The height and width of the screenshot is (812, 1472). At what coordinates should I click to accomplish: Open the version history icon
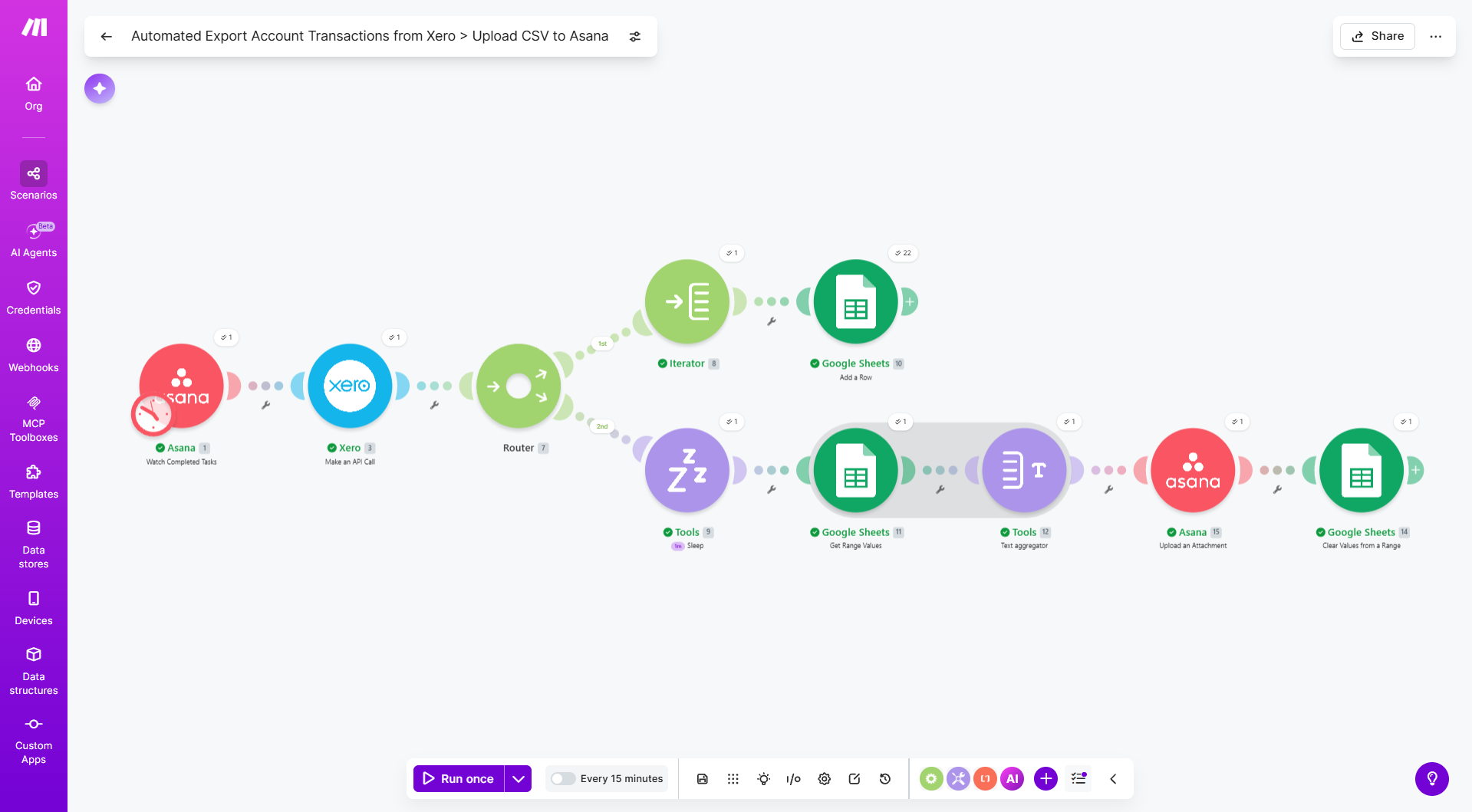click(885, 779)
